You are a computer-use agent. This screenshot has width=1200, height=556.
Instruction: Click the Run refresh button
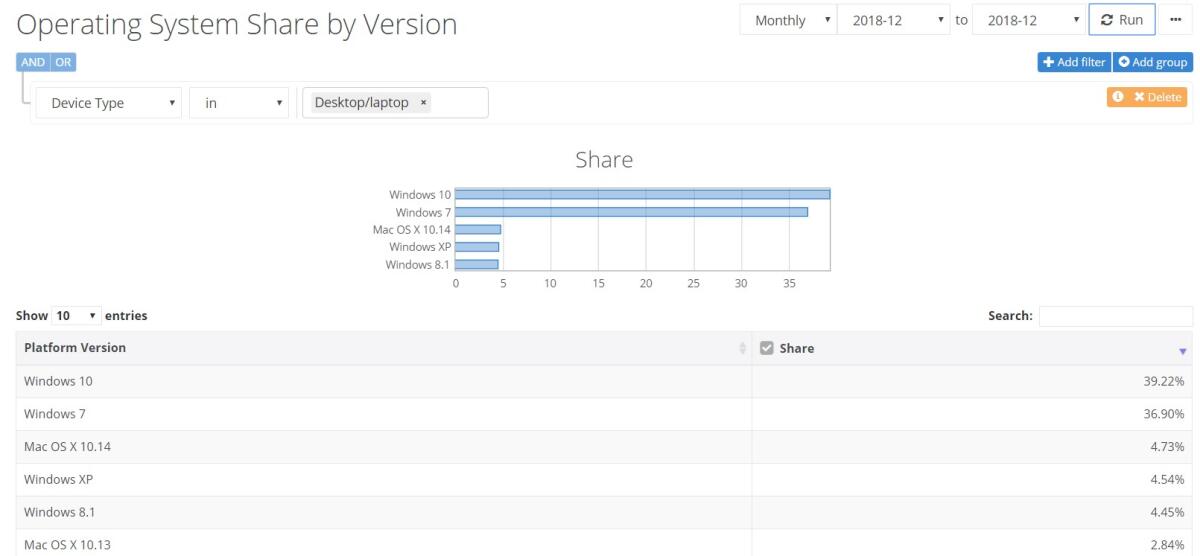(1122, 20)
